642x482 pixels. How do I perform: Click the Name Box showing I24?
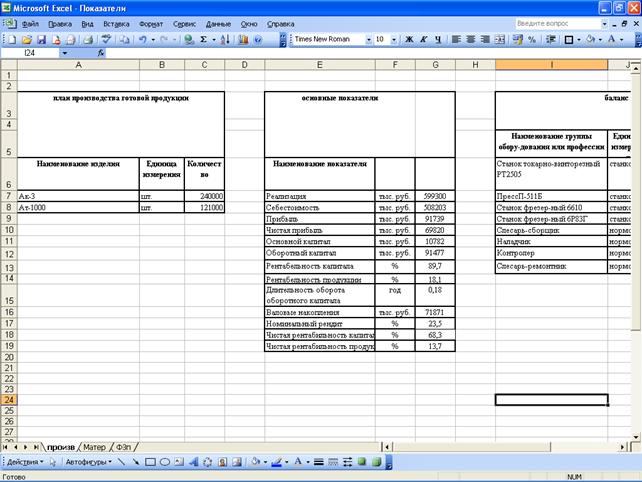(x=30, y=53)
